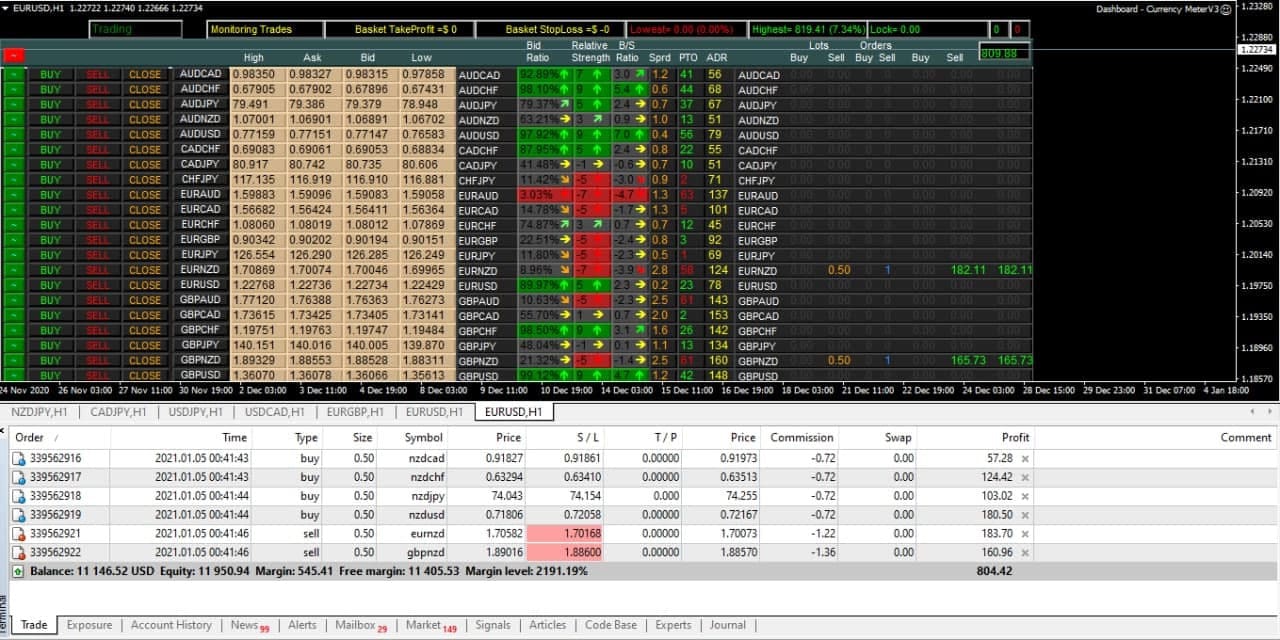Click the Expert Advisor smiley icon near Currency MeterV3
1280x640 pixels.
[1227, 10]
